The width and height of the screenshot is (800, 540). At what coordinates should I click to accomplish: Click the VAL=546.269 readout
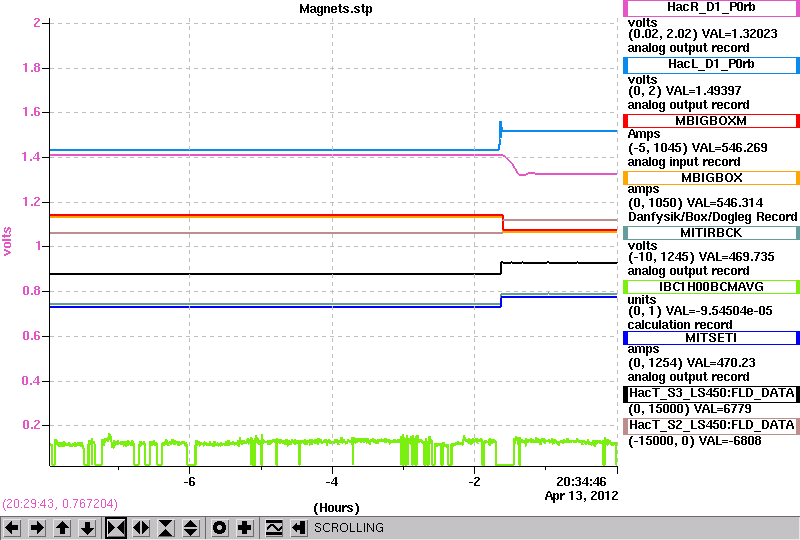tap(730, 148)
